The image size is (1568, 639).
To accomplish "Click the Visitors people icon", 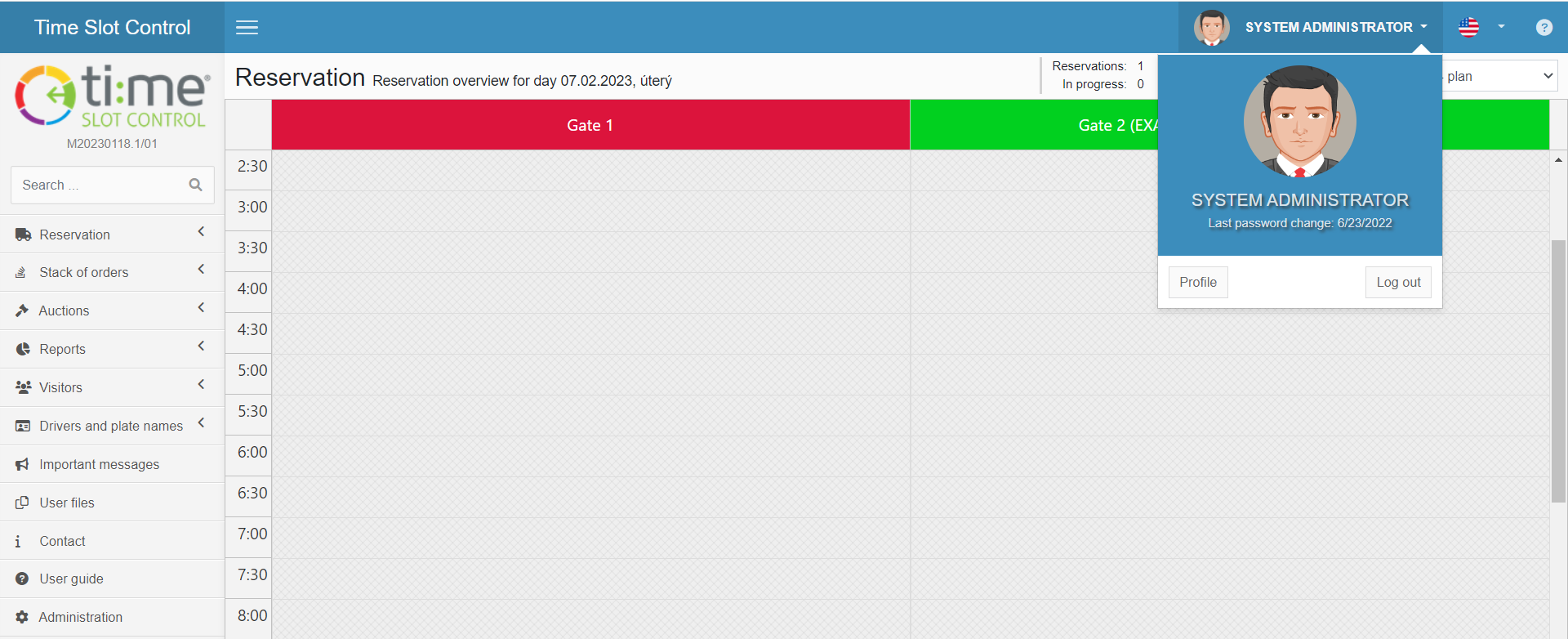I will pos(24,387).
